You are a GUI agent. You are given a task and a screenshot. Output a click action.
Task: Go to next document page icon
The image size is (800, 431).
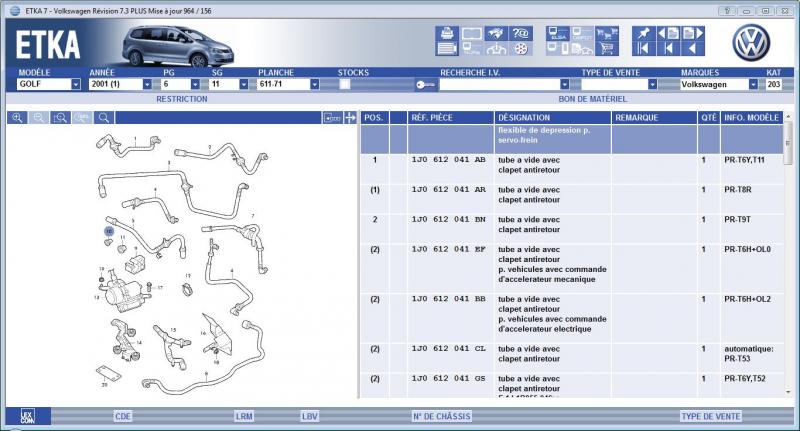tap(692, 33)
